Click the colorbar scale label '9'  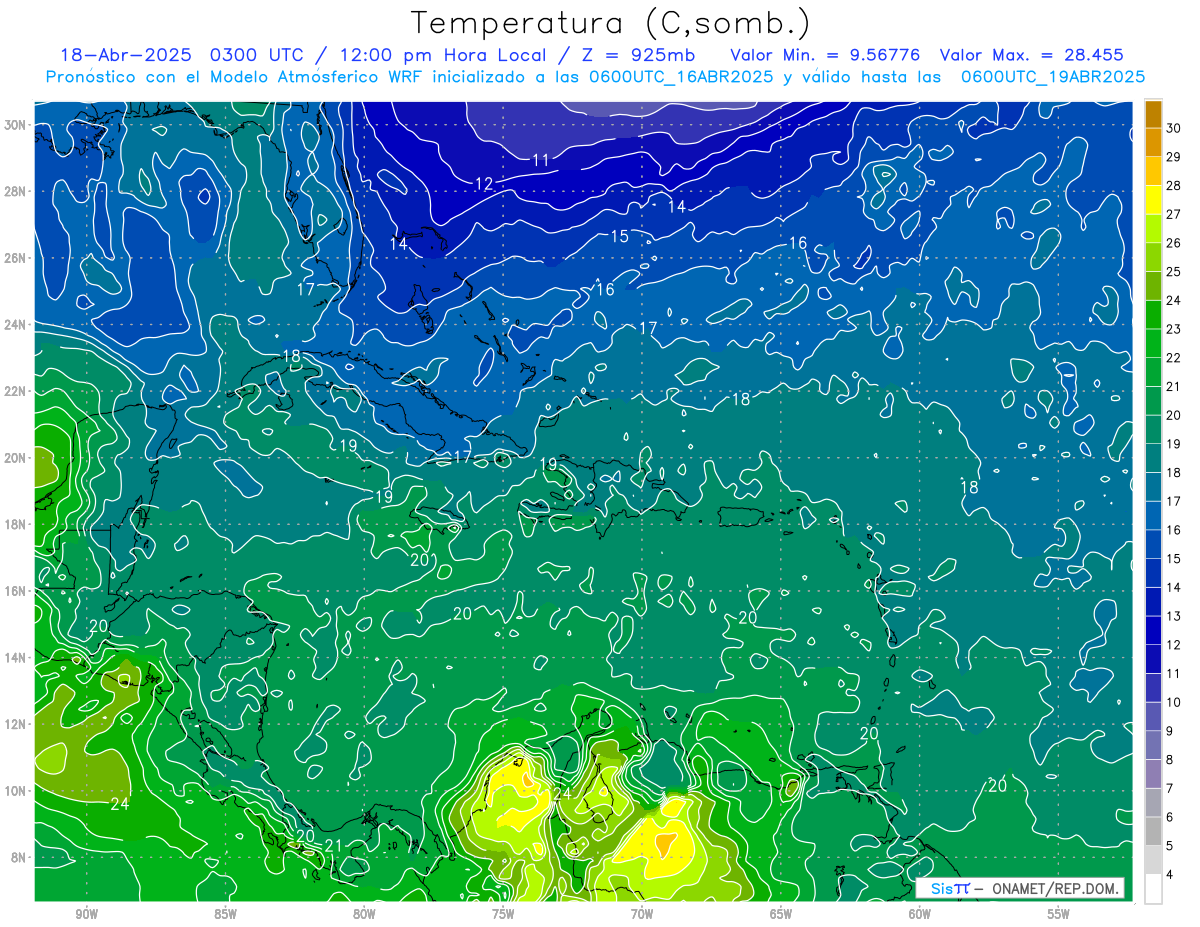(x=1170, y=731)
